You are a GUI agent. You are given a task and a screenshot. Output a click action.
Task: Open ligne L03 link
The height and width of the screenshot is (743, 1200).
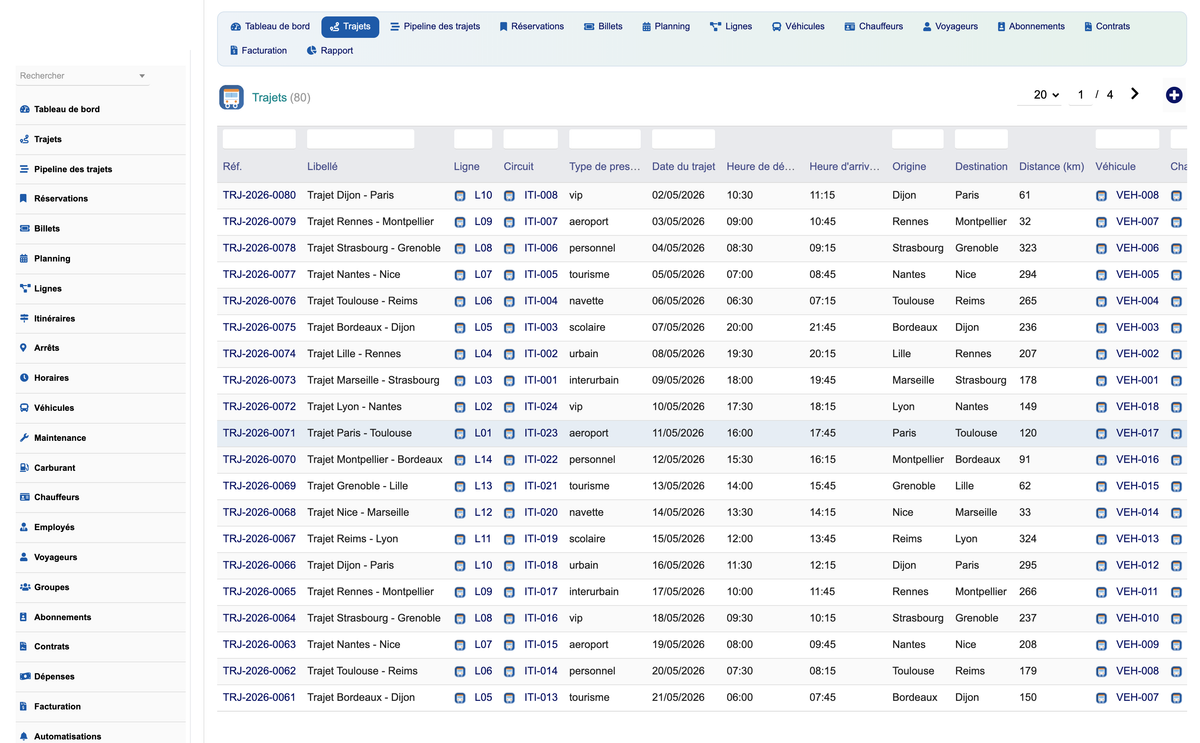[x=483, y=380]
